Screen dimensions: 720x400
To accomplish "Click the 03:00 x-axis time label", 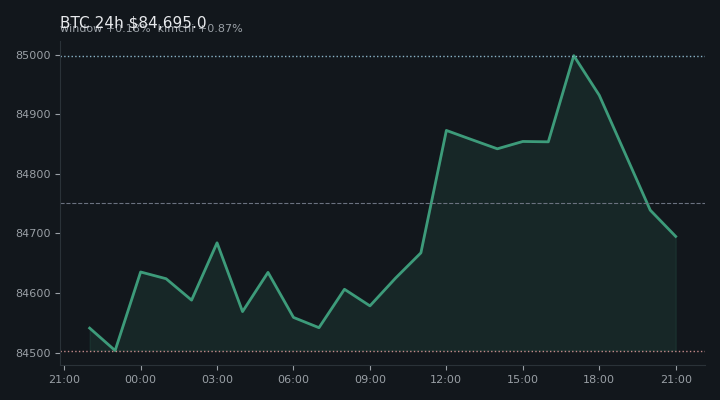I will pyautogui.click(x=217, y=379).
